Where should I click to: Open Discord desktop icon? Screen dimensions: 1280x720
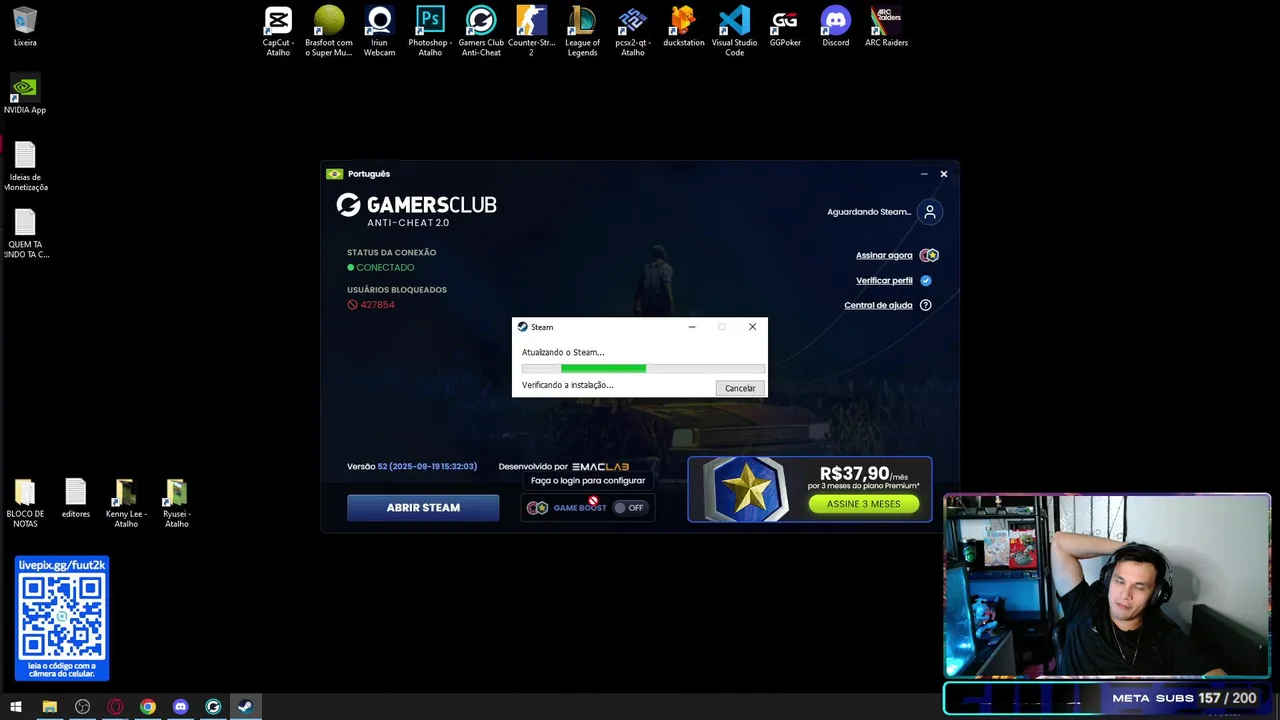pos(836,27)
